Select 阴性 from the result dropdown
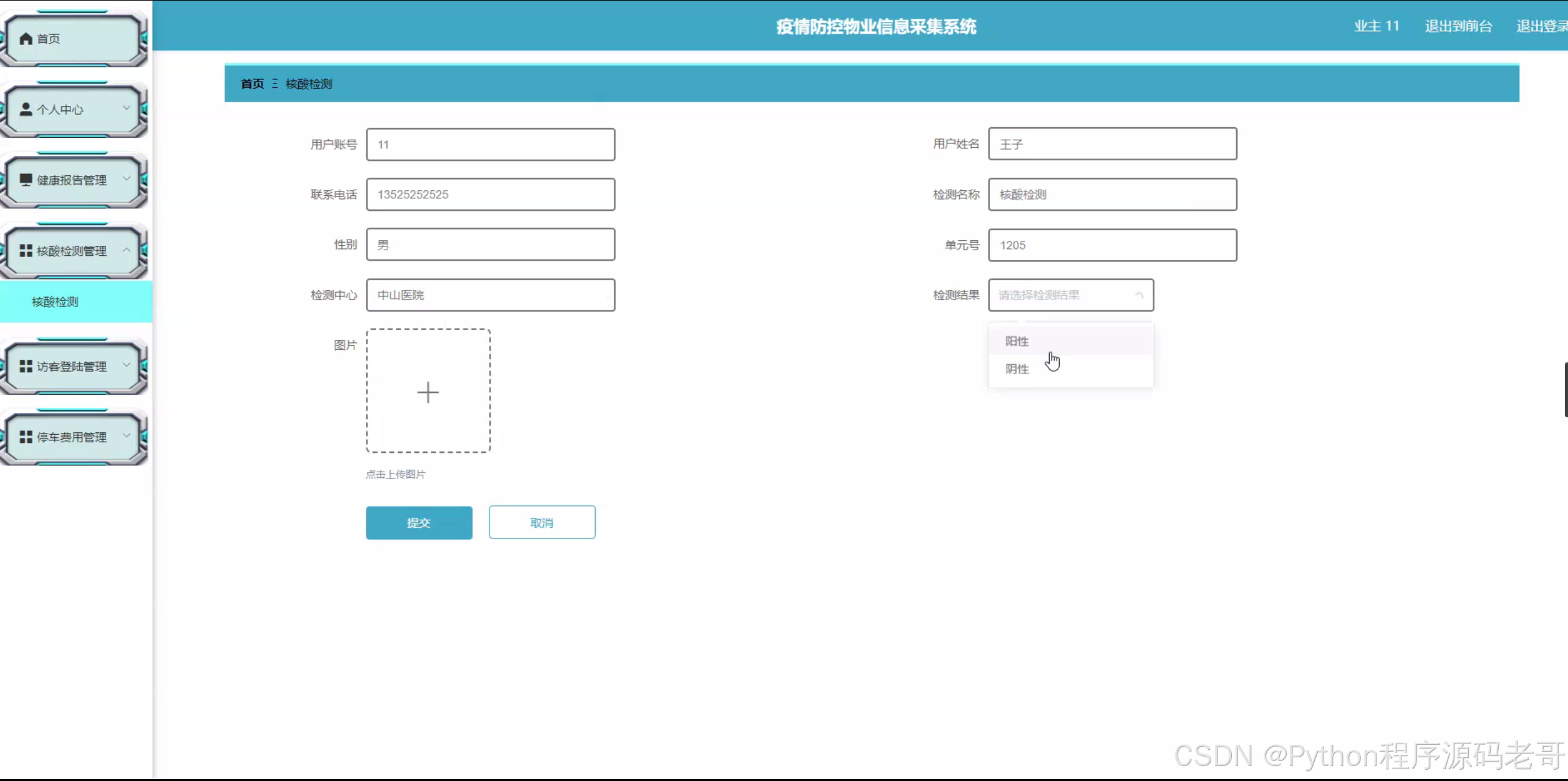Screen dimensions: 1568x781 (x=1017, y=369)
